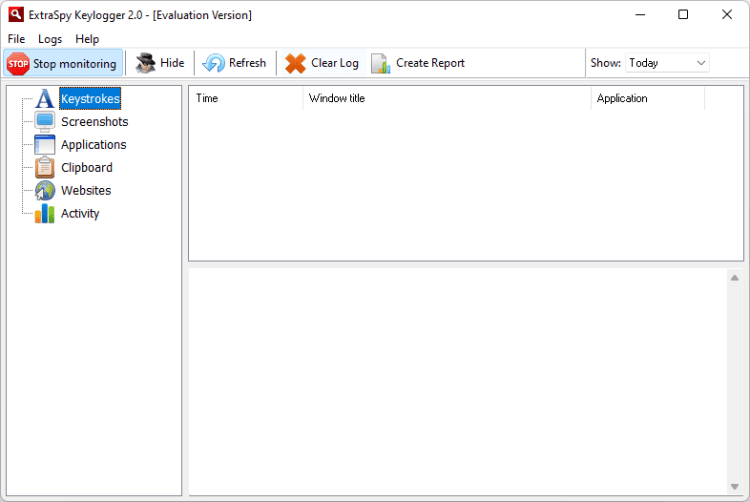Select the Keystrokes letter A icon
750x502 pixels.
point(44,98)
